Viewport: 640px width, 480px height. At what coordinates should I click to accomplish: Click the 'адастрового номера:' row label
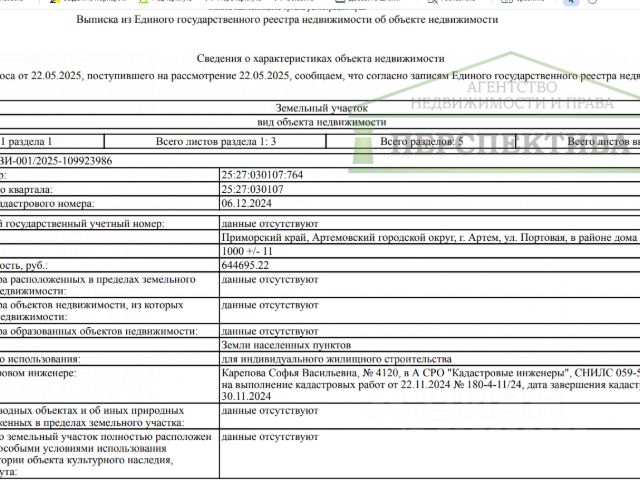pyautogui.click(x=47, y=204)
